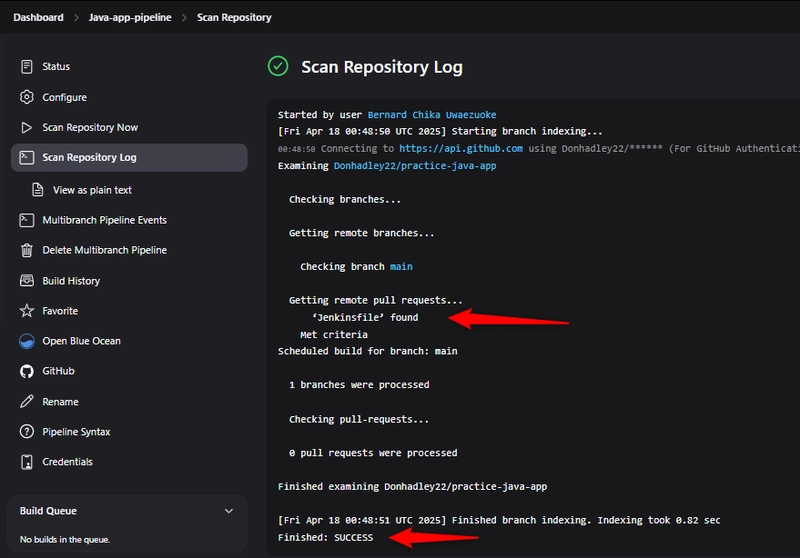Click the Scan Repository Log terminal icon
This screenshot has height=558, width=800.
click(x=27, y=158)
